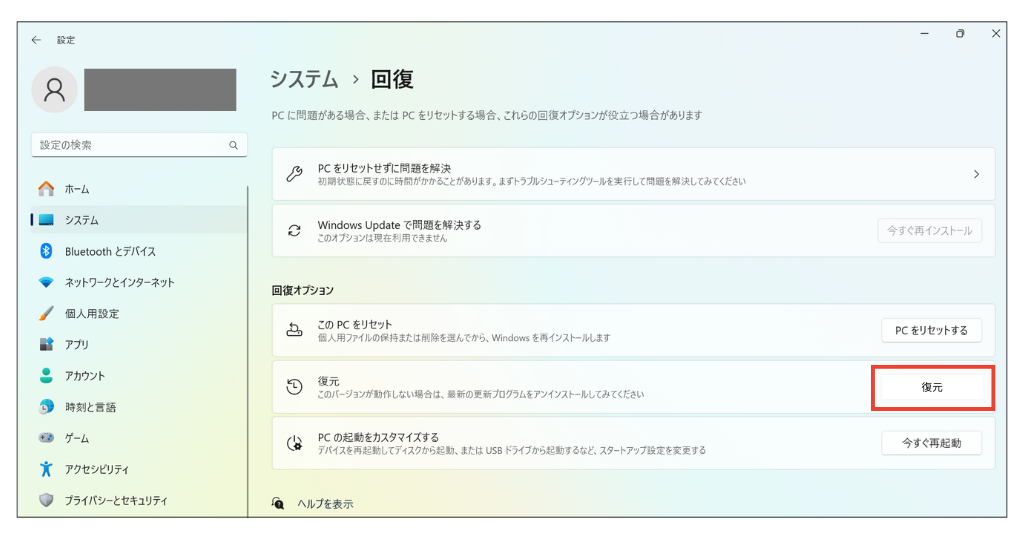Select システム in the sidebar
Screen dimensions: 1024x536
pos(139,220)
